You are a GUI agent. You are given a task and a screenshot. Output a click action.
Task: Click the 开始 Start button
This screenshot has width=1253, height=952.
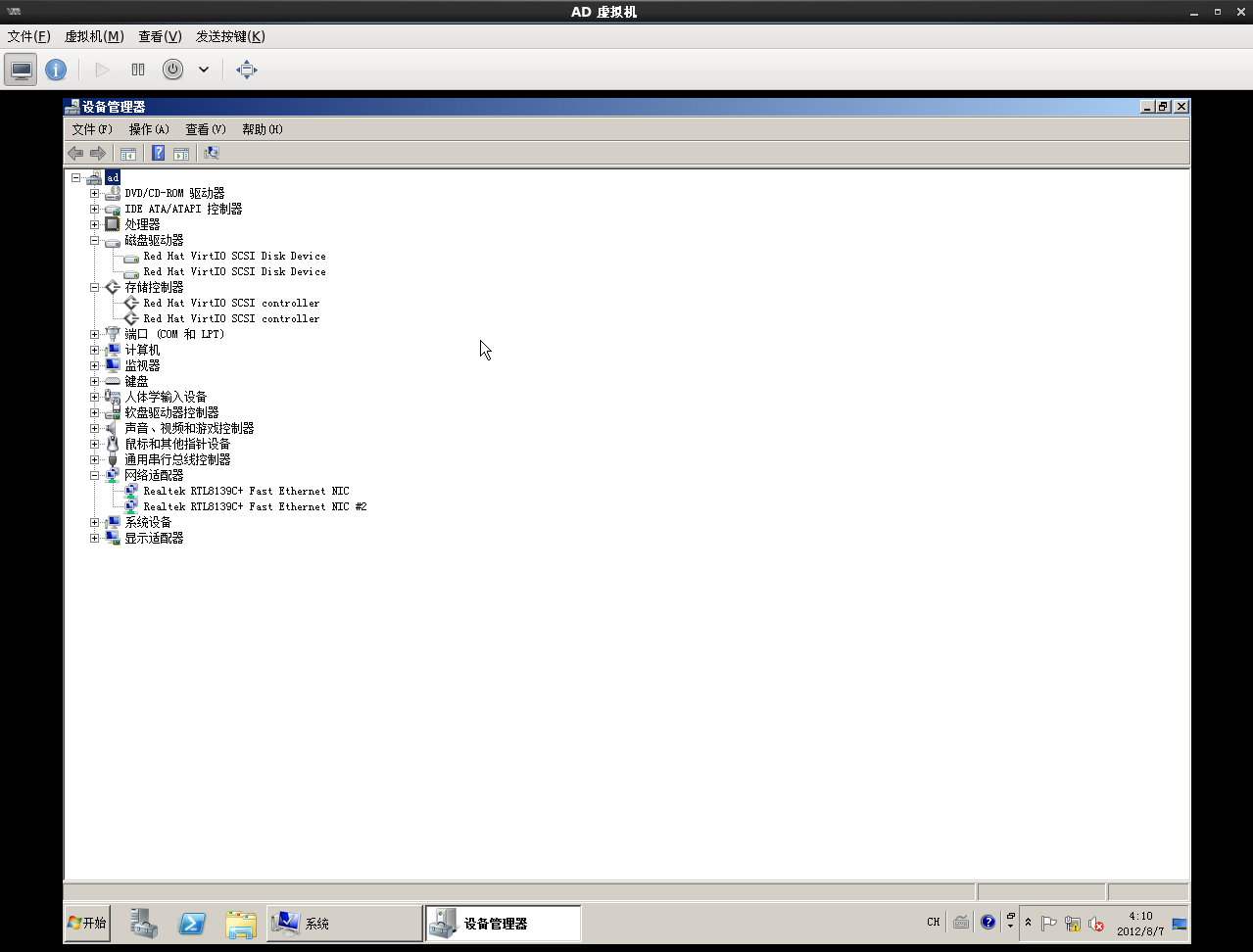click(87, 923)
